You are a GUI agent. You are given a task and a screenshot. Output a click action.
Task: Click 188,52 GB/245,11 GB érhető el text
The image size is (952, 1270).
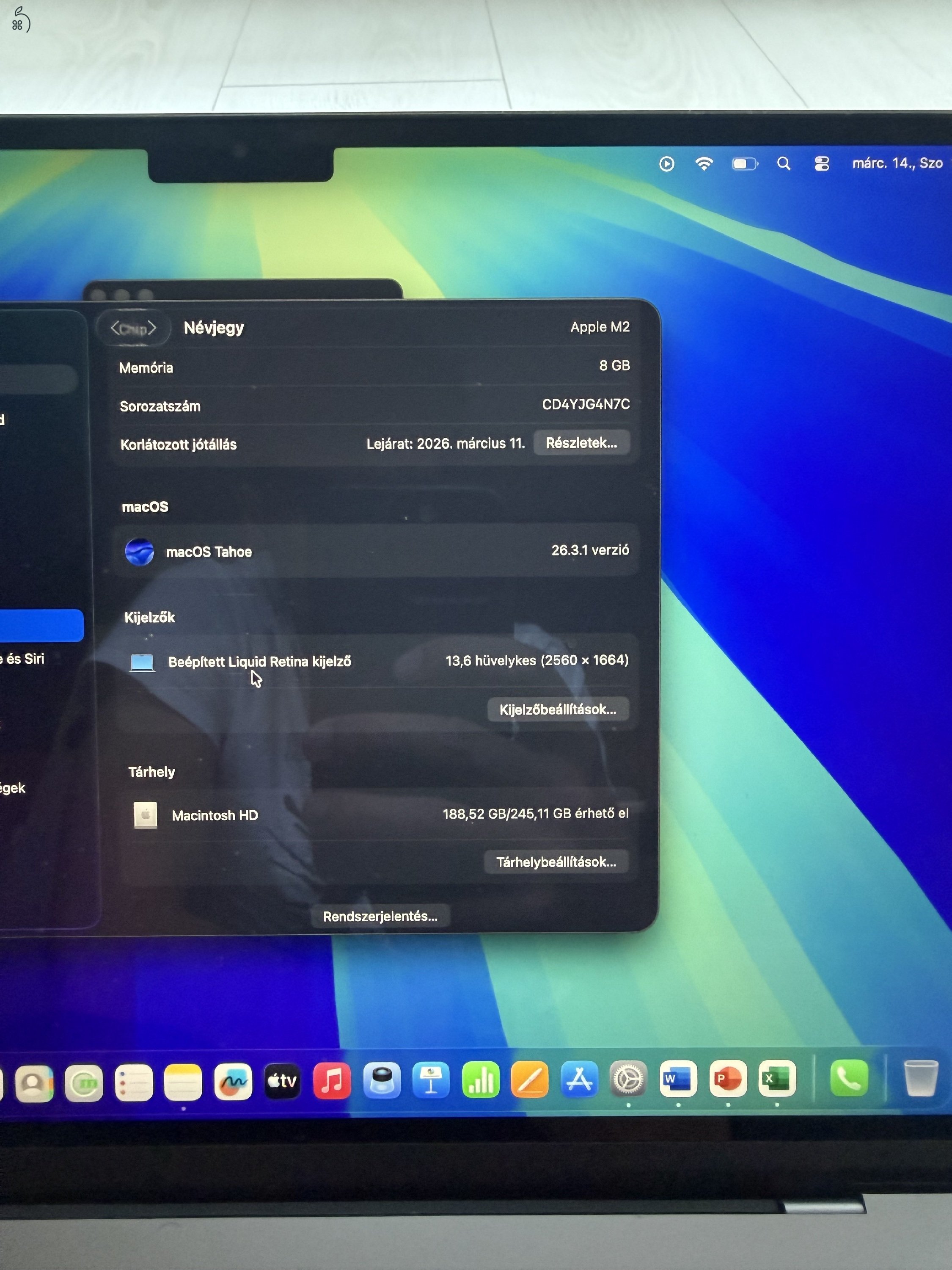coord(535,814)
